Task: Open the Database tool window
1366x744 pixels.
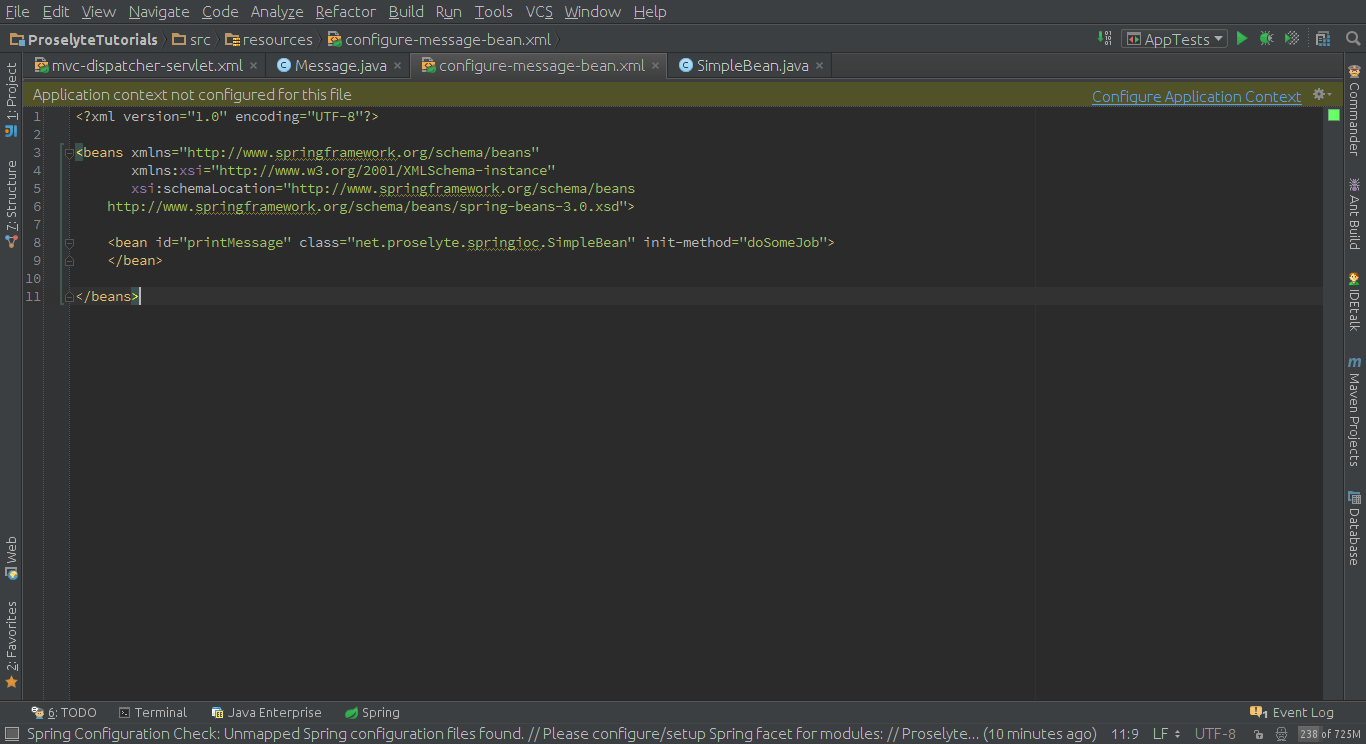Action: click(1354, 528)
